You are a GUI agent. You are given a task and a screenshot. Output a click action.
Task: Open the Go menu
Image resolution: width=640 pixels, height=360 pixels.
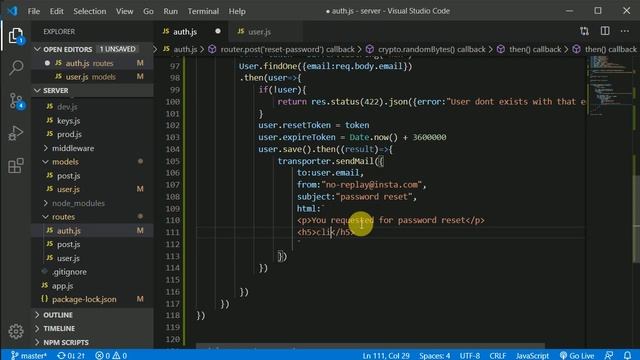point(148,11)
